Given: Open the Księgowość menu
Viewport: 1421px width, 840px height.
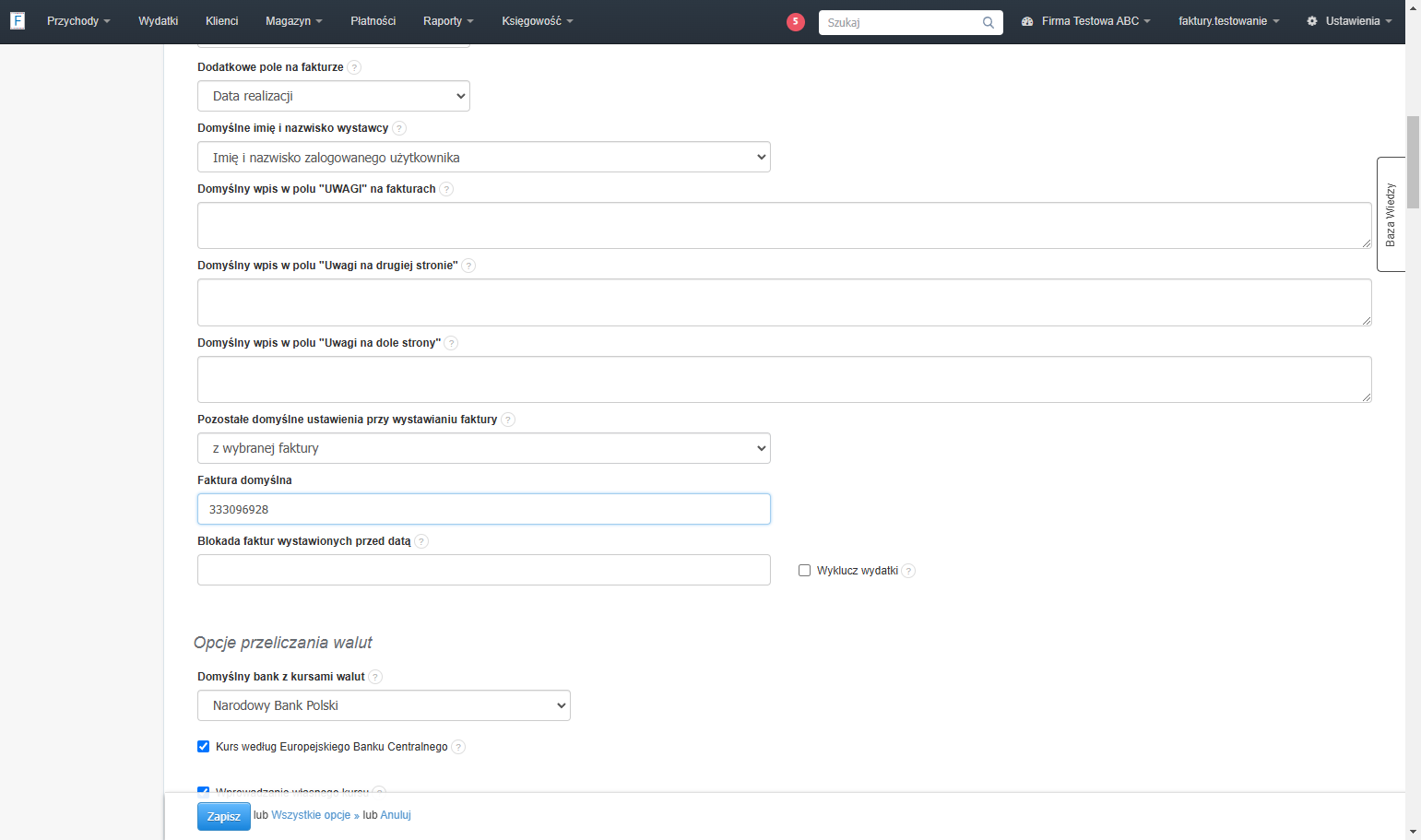Looking at the screenshot, I should click(x=538, y=21).
